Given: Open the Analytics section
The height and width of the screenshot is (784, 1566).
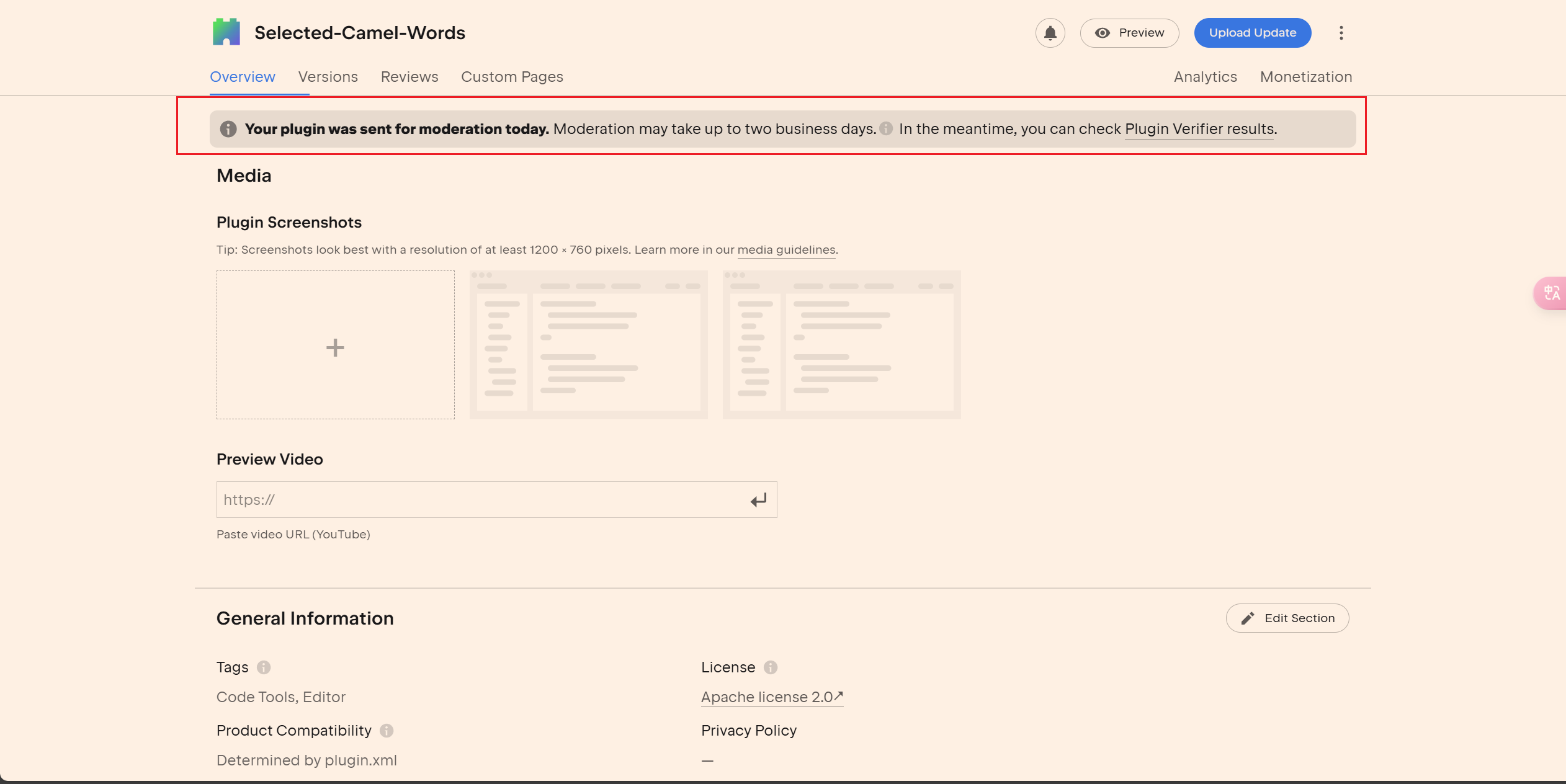Looking at the screenshot, I should click(1205, 77).
